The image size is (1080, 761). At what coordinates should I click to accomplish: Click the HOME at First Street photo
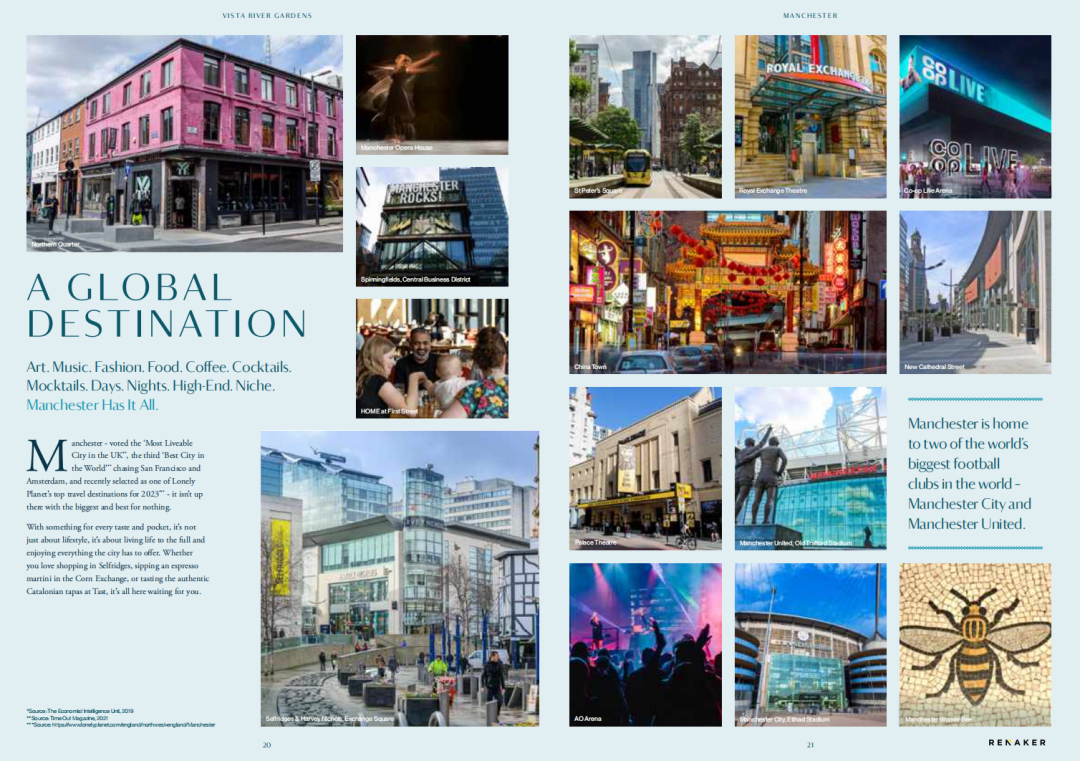pos(432,358)
